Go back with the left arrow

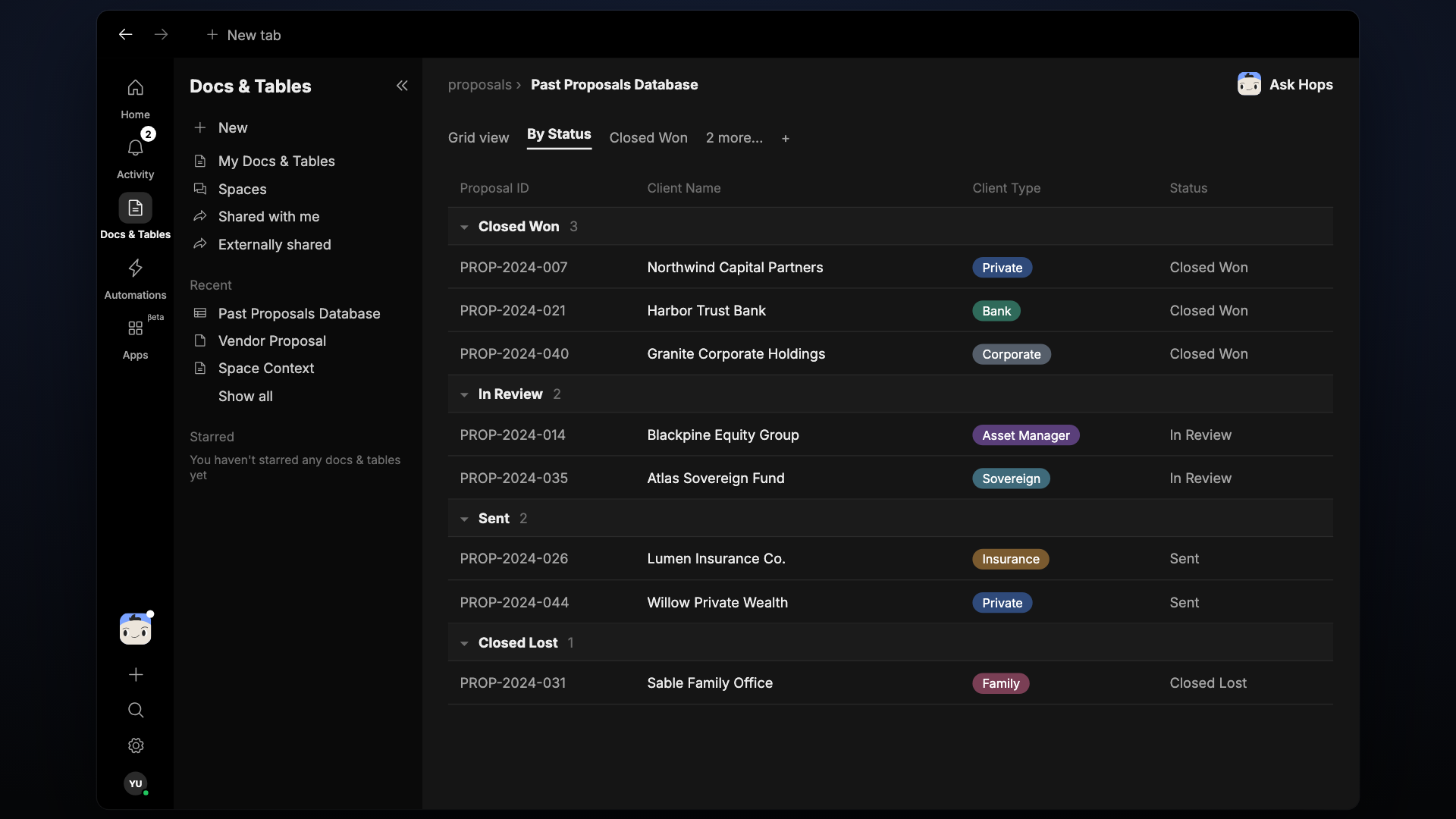[126, 35]
